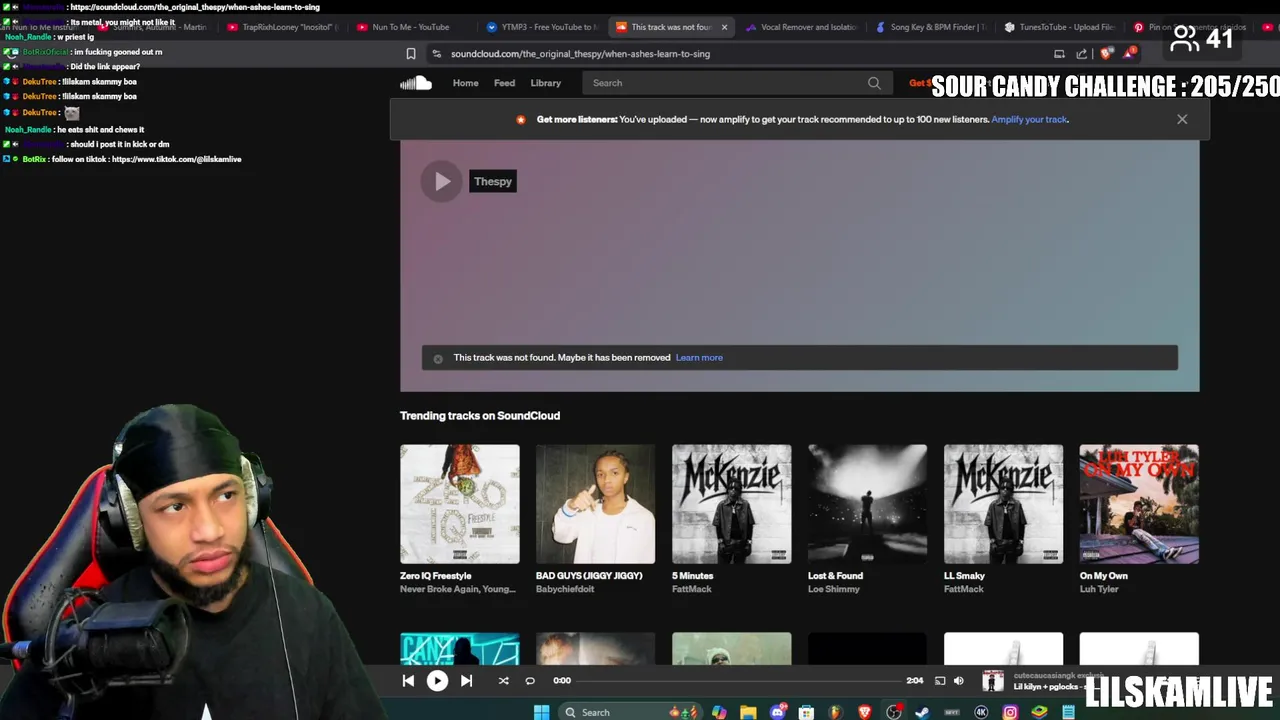Mute the player volume icon

[959, 681]
